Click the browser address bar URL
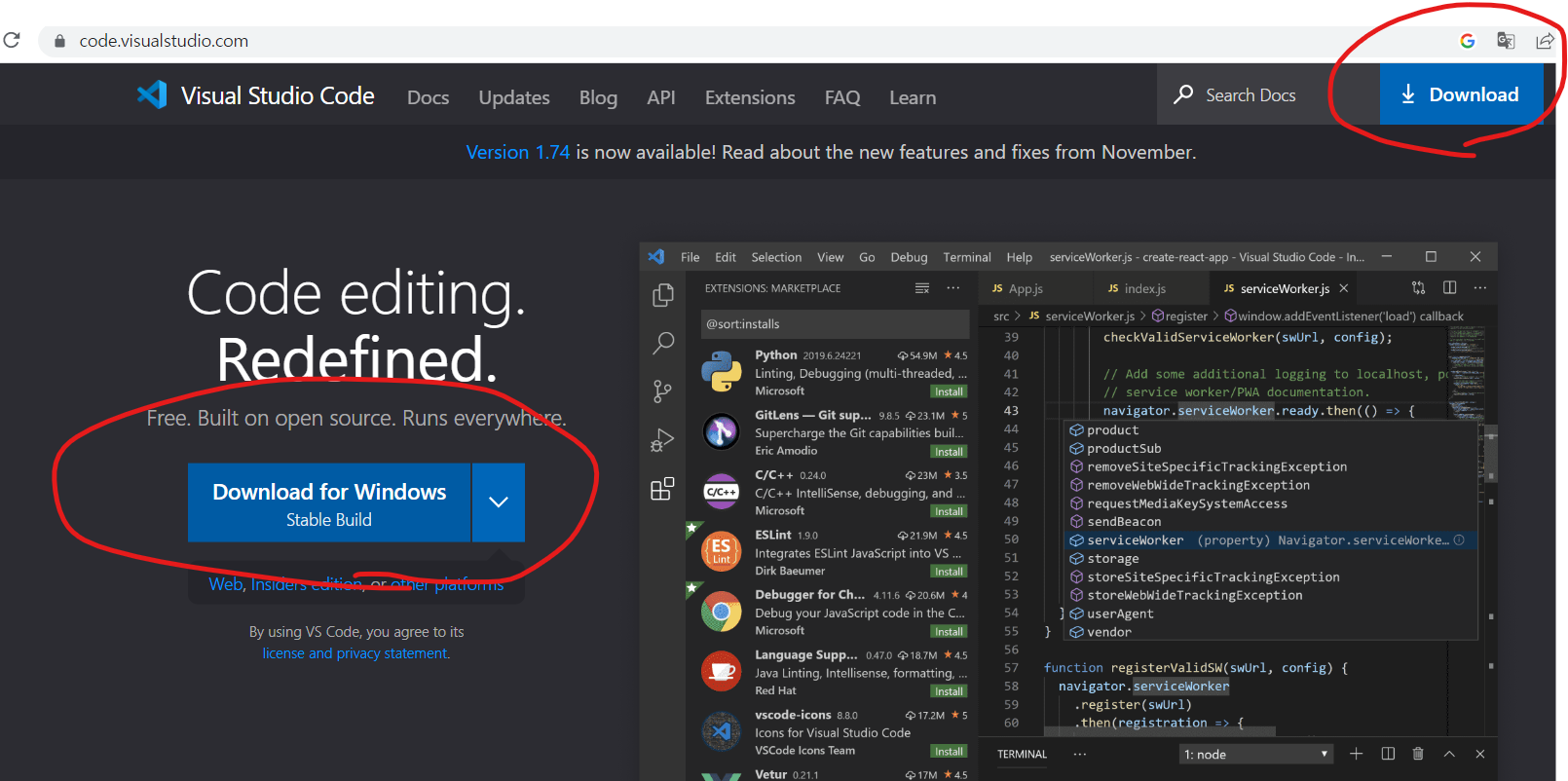This screenshot has height=781, width=1568. click(x=164, y=41)
